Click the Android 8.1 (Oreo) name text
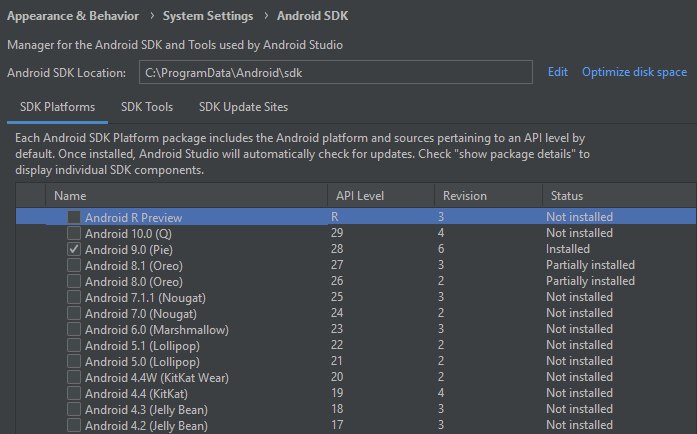This screenshot has height=434, width=697. [134, 266]
